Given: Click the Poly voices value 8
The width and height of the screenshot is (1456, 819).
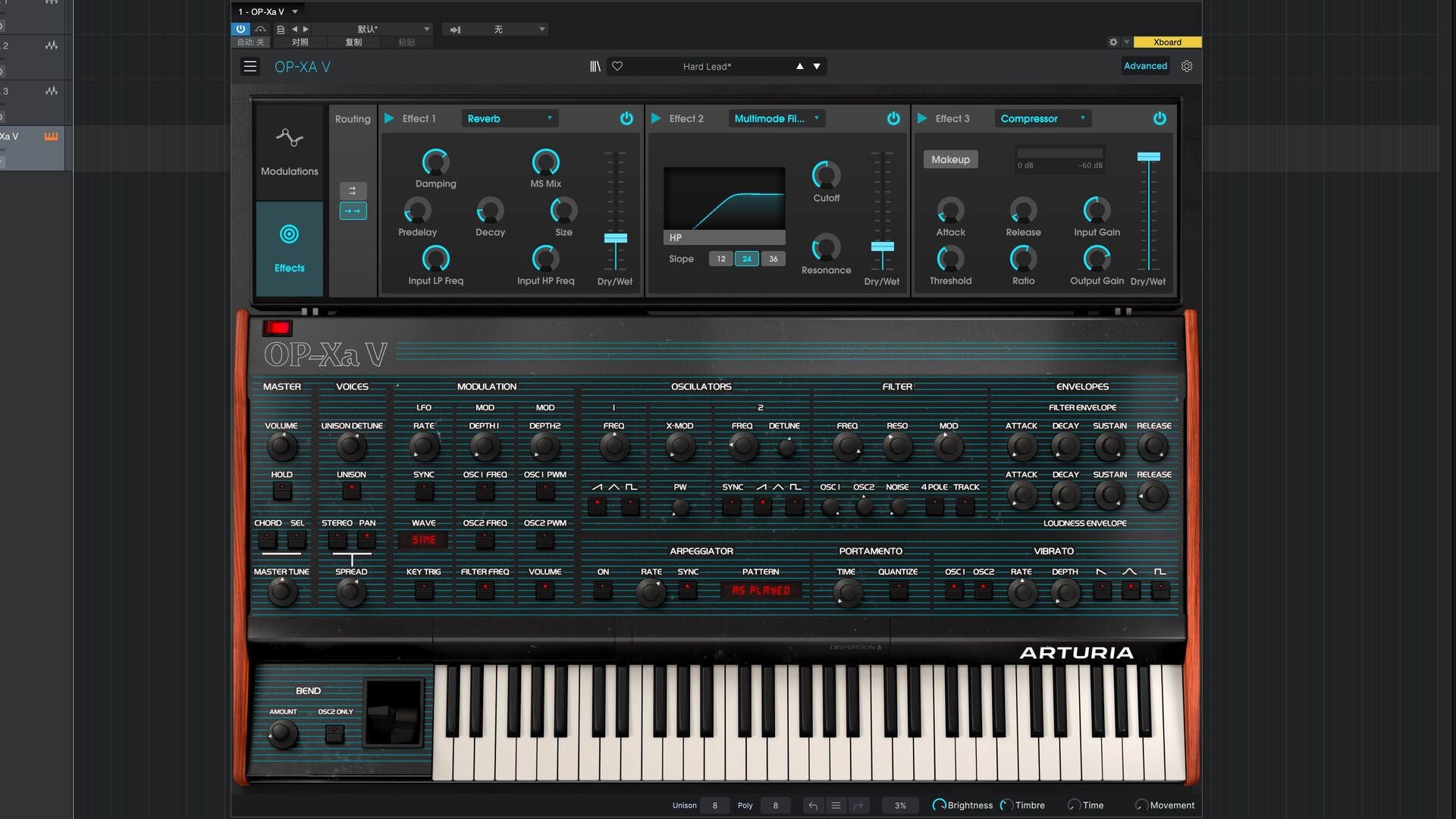Looking at the screenshot, I should coord(775,805).
